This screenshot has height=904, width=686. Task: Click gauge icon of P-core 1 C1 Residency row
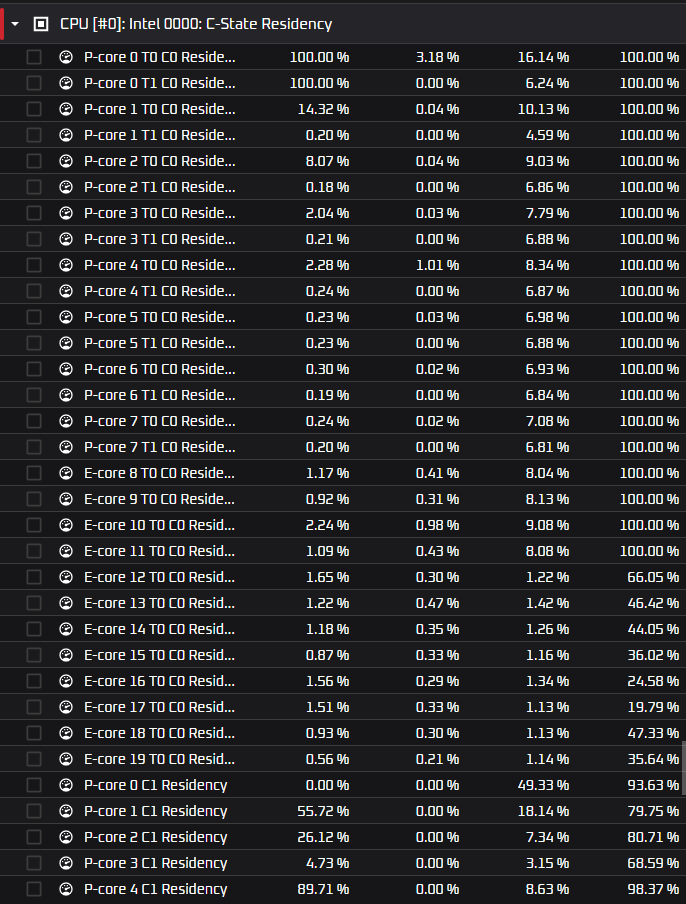[66, 811]
